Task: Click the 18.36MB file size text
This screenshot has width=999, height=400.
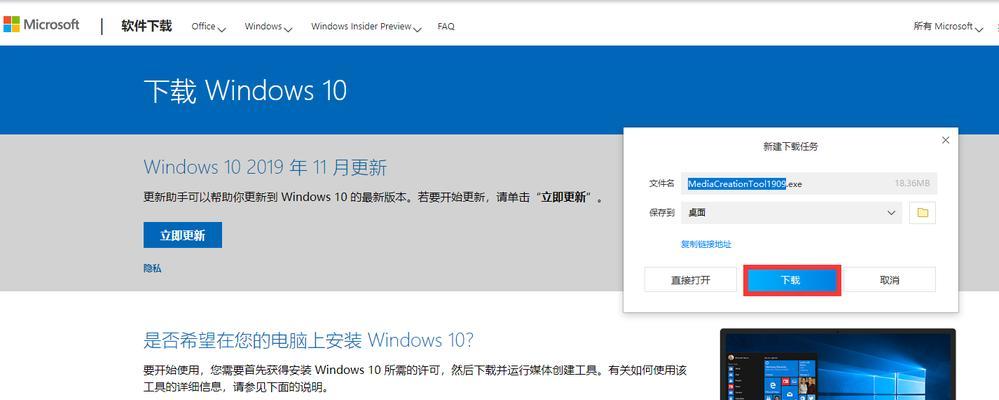Action: (912, 183)
